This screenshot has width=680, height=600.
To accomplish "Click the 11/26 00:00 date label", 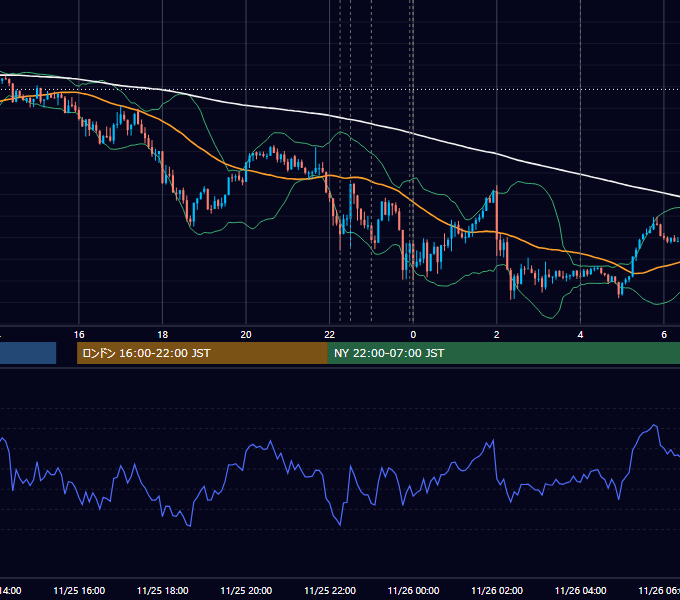I will tap(413, 590).
